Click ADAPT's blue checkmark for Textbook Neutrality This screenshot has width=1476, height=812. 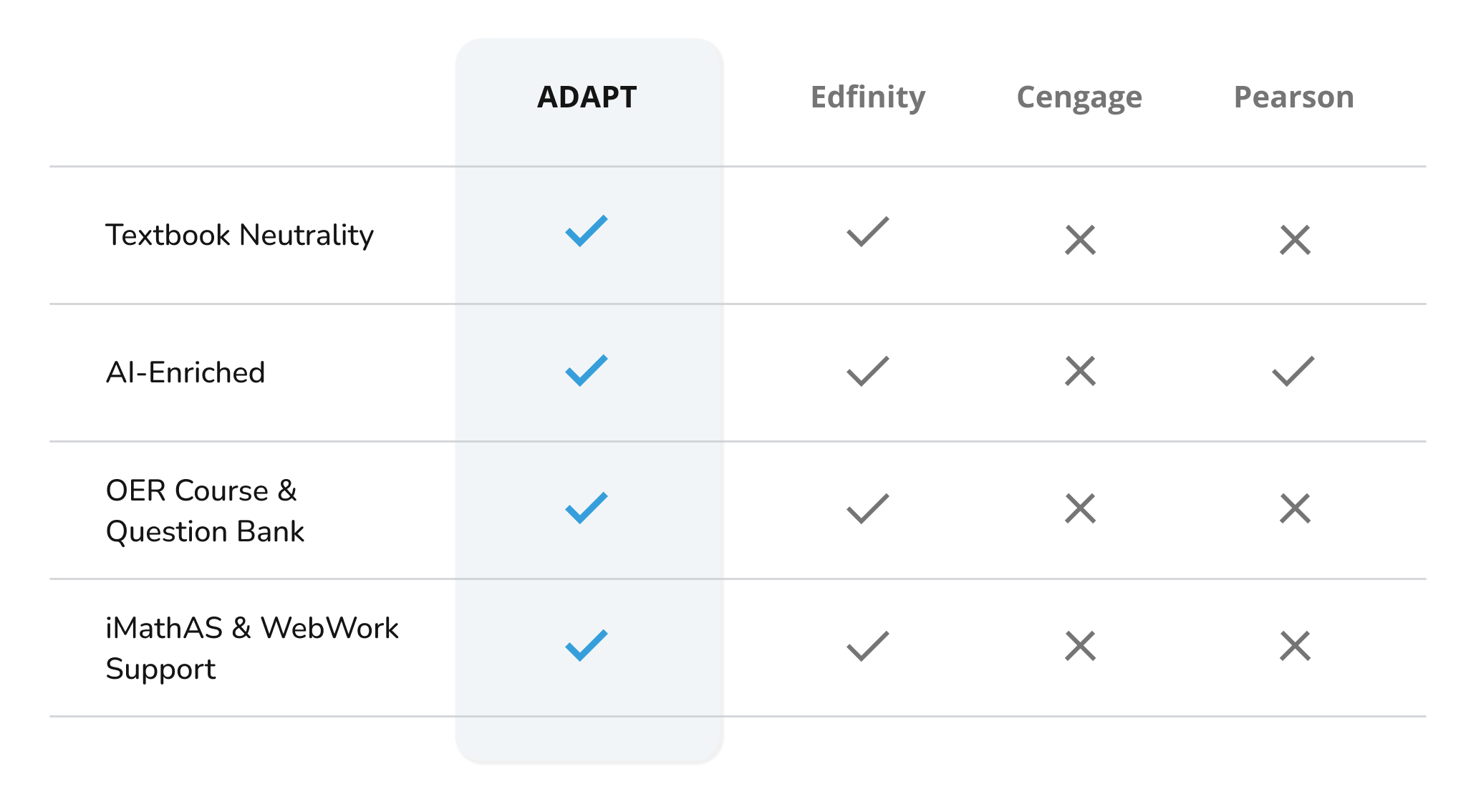587,231
